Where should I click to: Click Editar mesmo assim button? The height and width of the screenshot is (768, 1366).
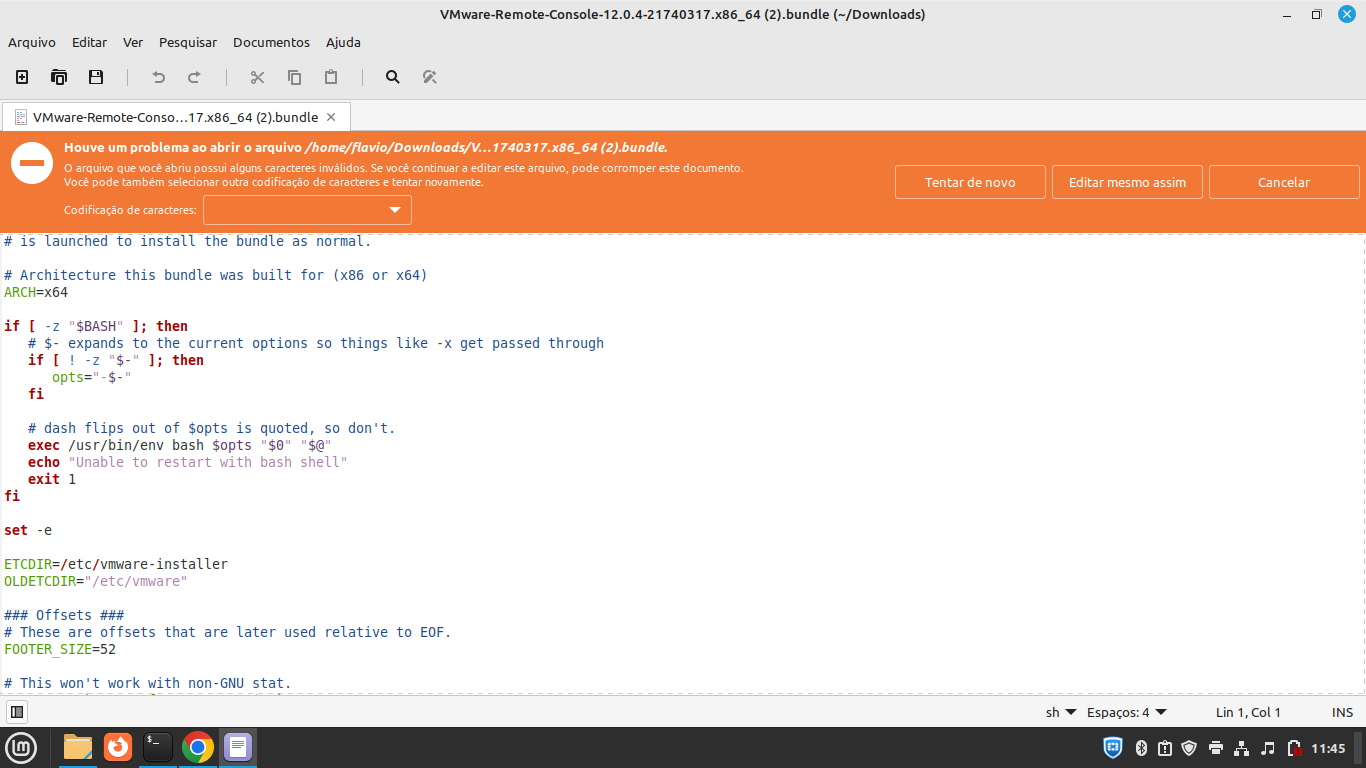click(1127, 182)
